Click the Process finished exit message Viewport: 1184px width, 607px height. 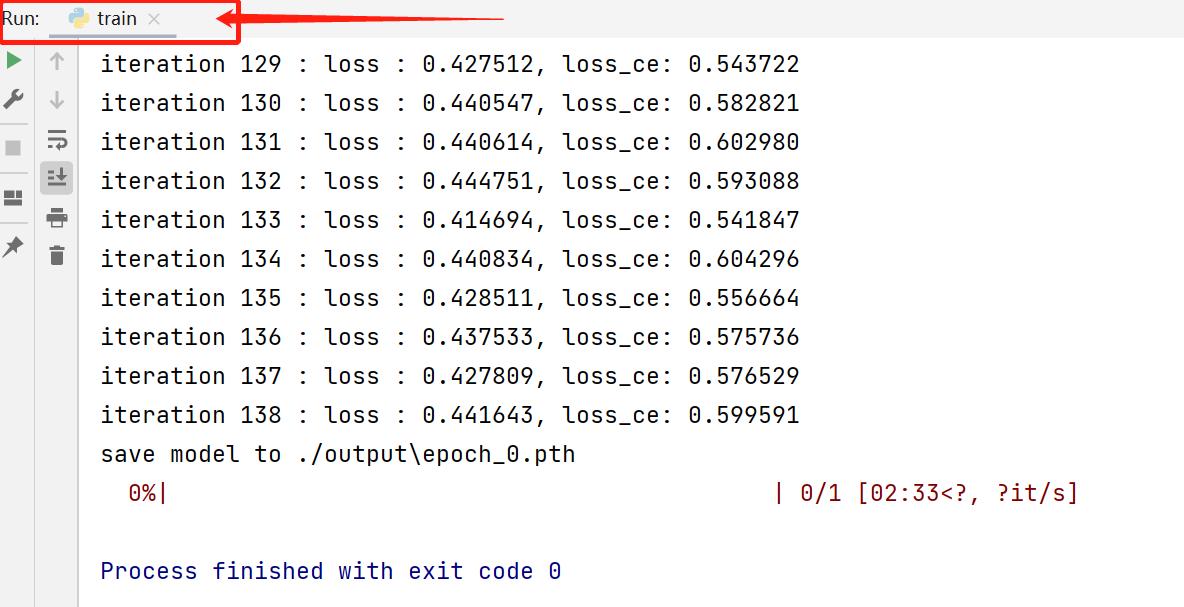330,571
